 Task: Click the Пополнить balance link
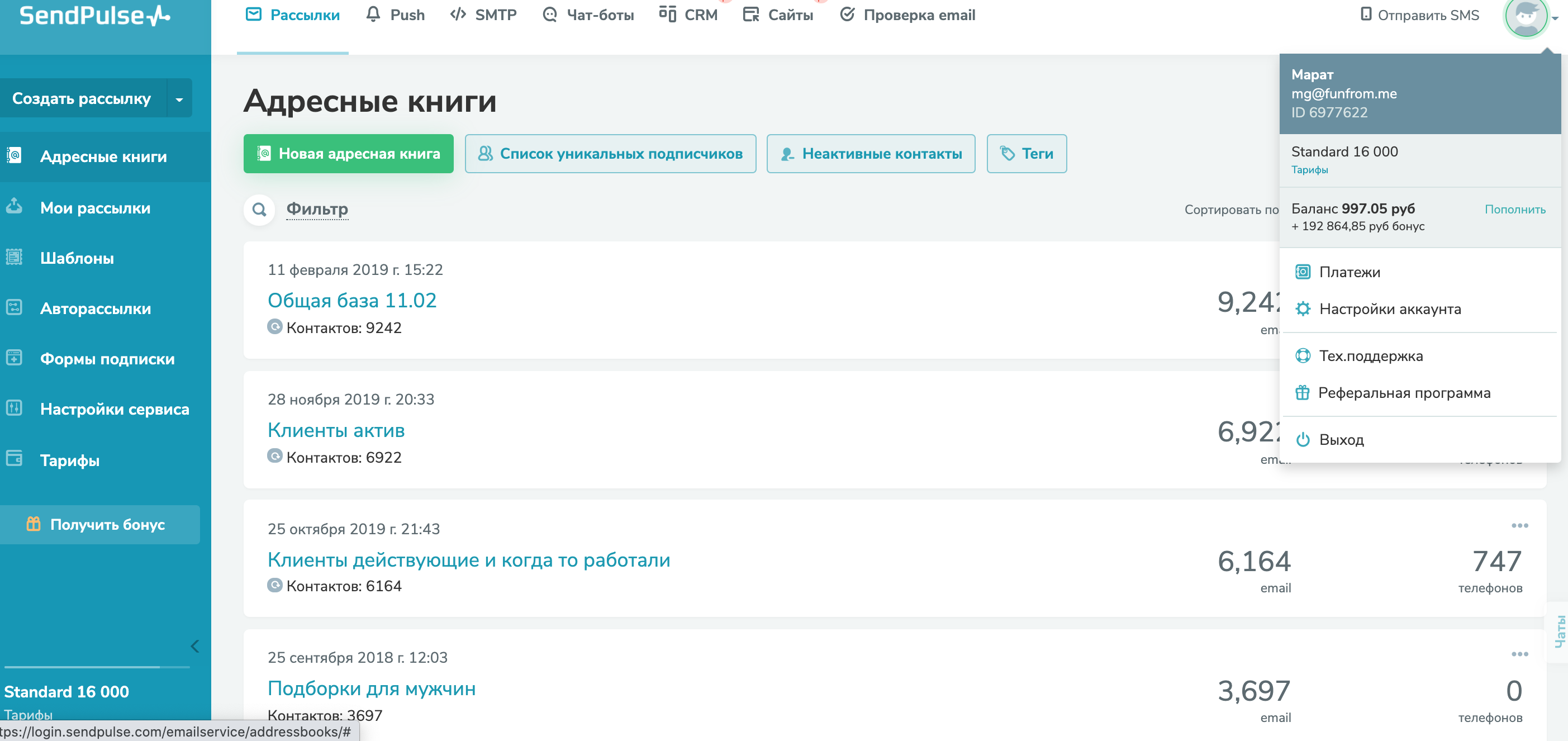(x=1514, y=209)
